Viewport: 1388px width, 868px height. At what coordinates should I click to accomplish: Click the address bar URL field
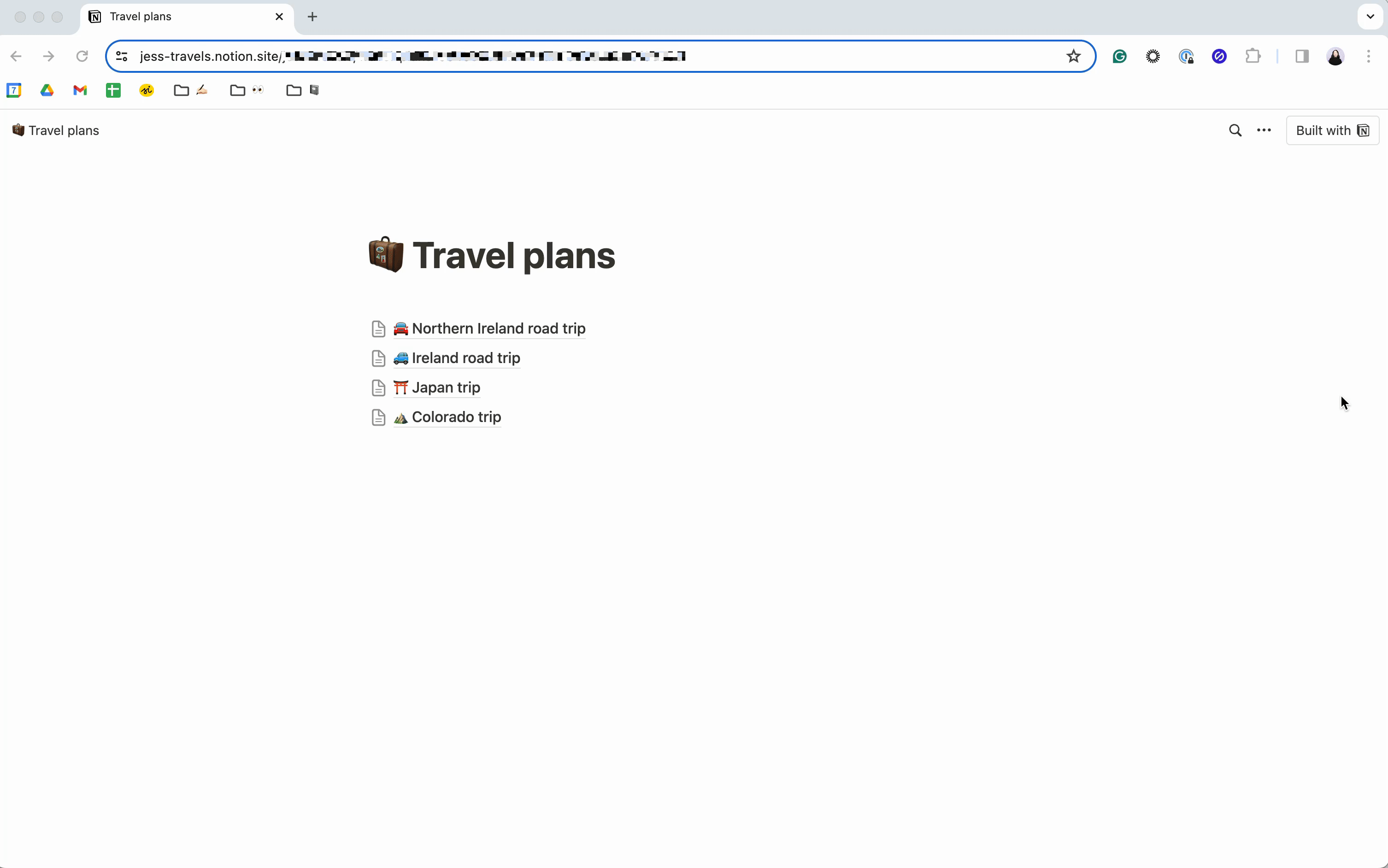(x=599, y=56)
